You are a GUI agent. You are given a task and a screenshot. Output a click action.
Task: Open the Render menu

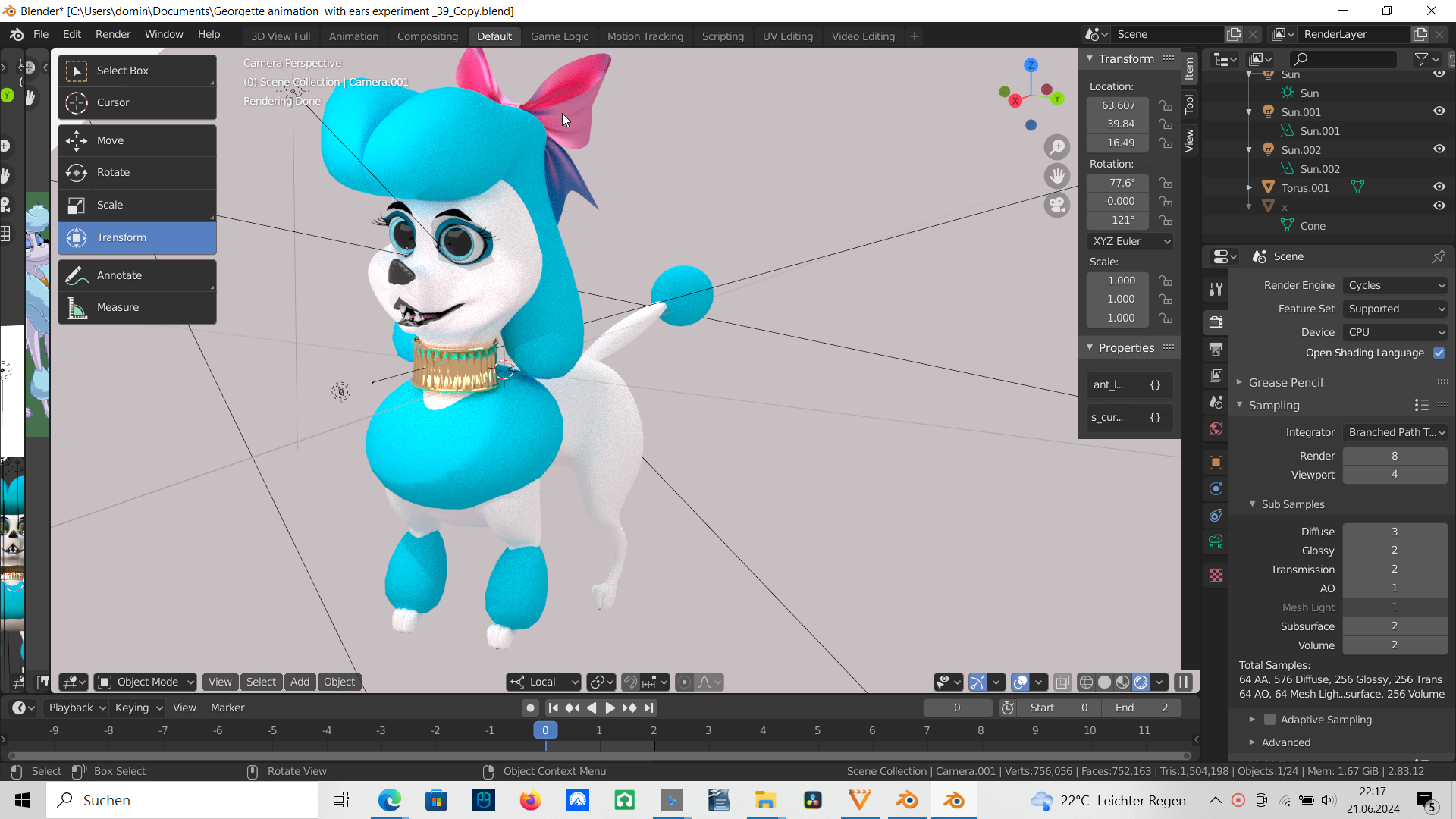(112, 34)
